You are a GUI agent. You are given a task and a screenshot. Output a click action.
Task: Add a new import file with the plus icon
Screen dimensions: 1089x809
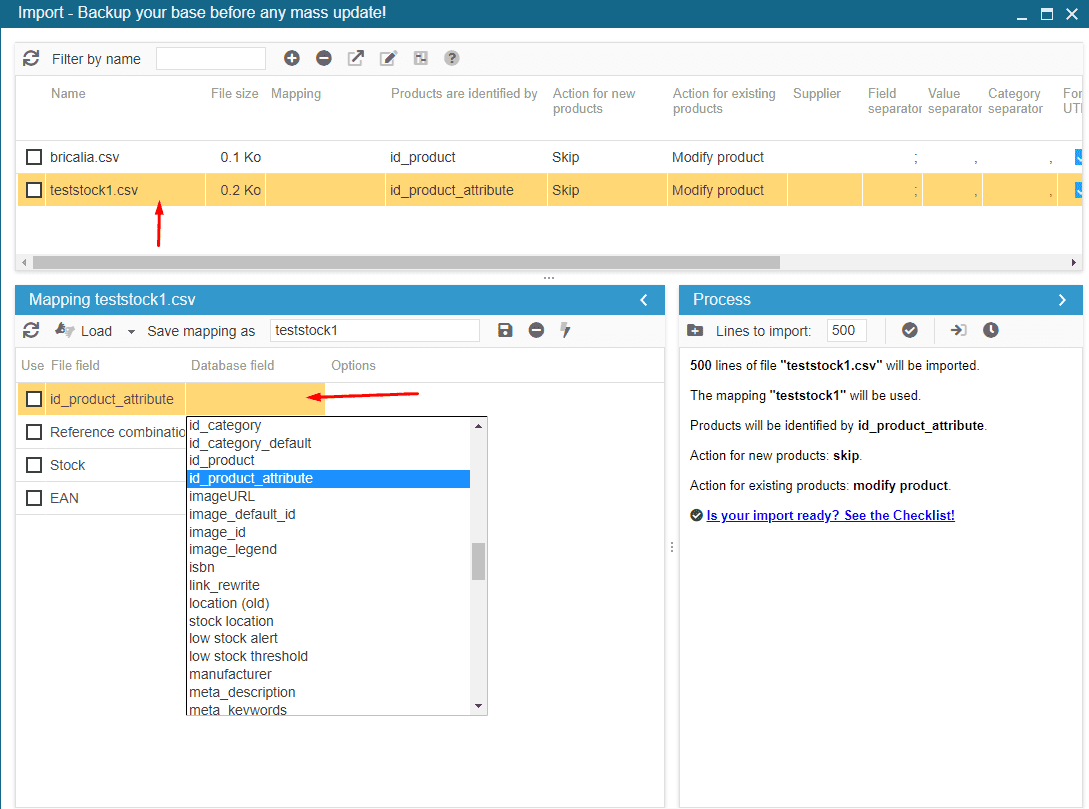coord(292,58)
